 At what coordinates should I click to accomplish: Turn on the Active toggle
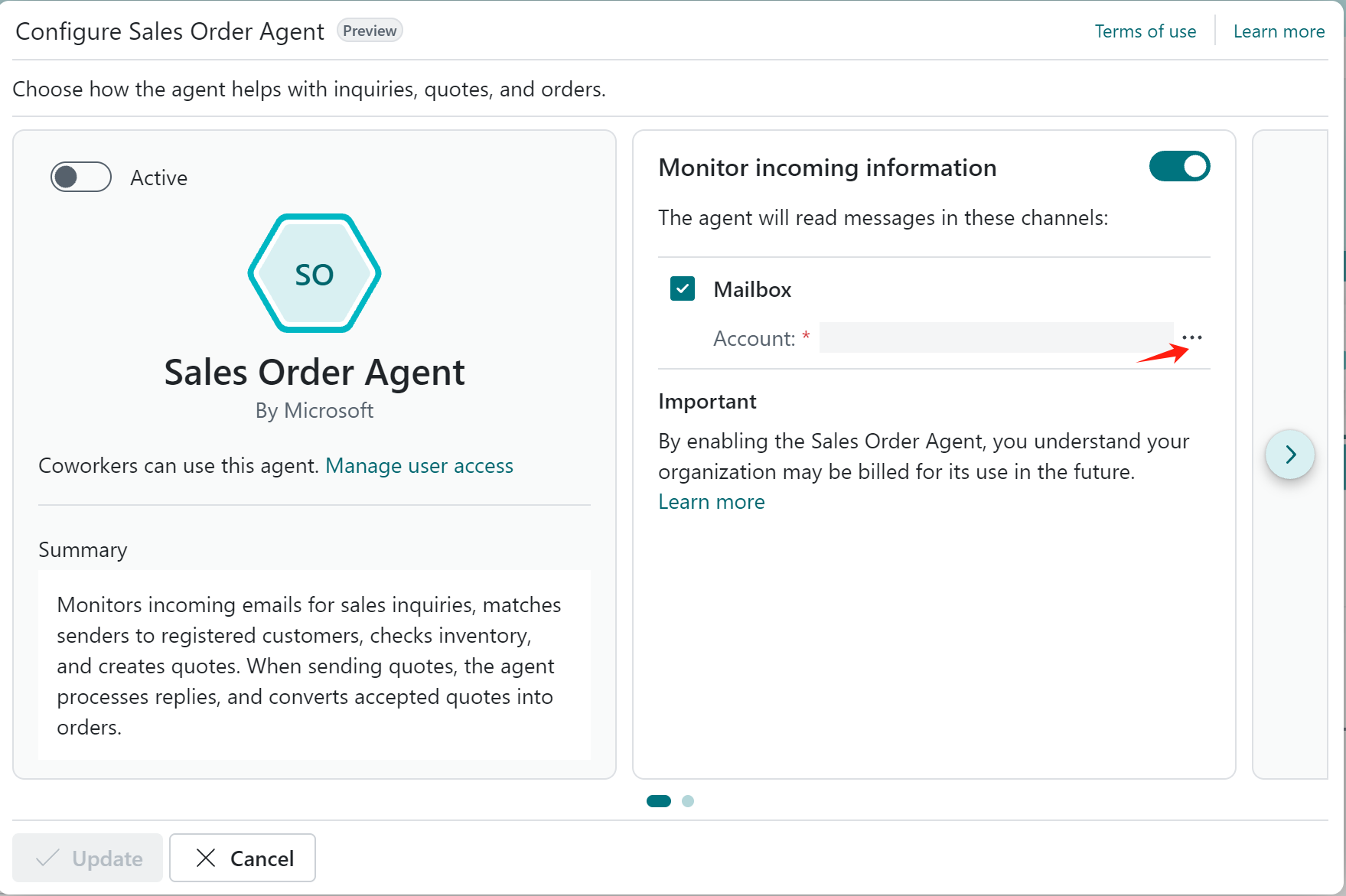coord(81,178)
